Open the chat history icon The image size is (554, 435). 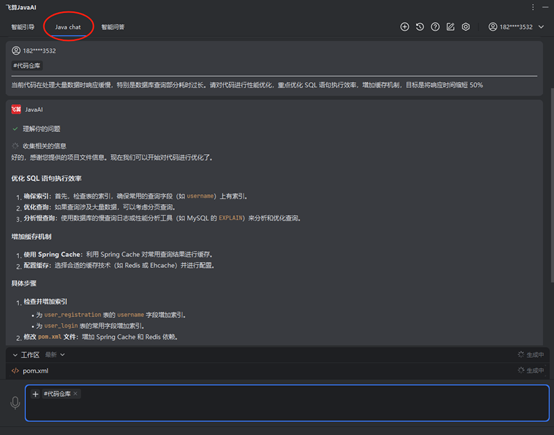[x=420, y=27]
